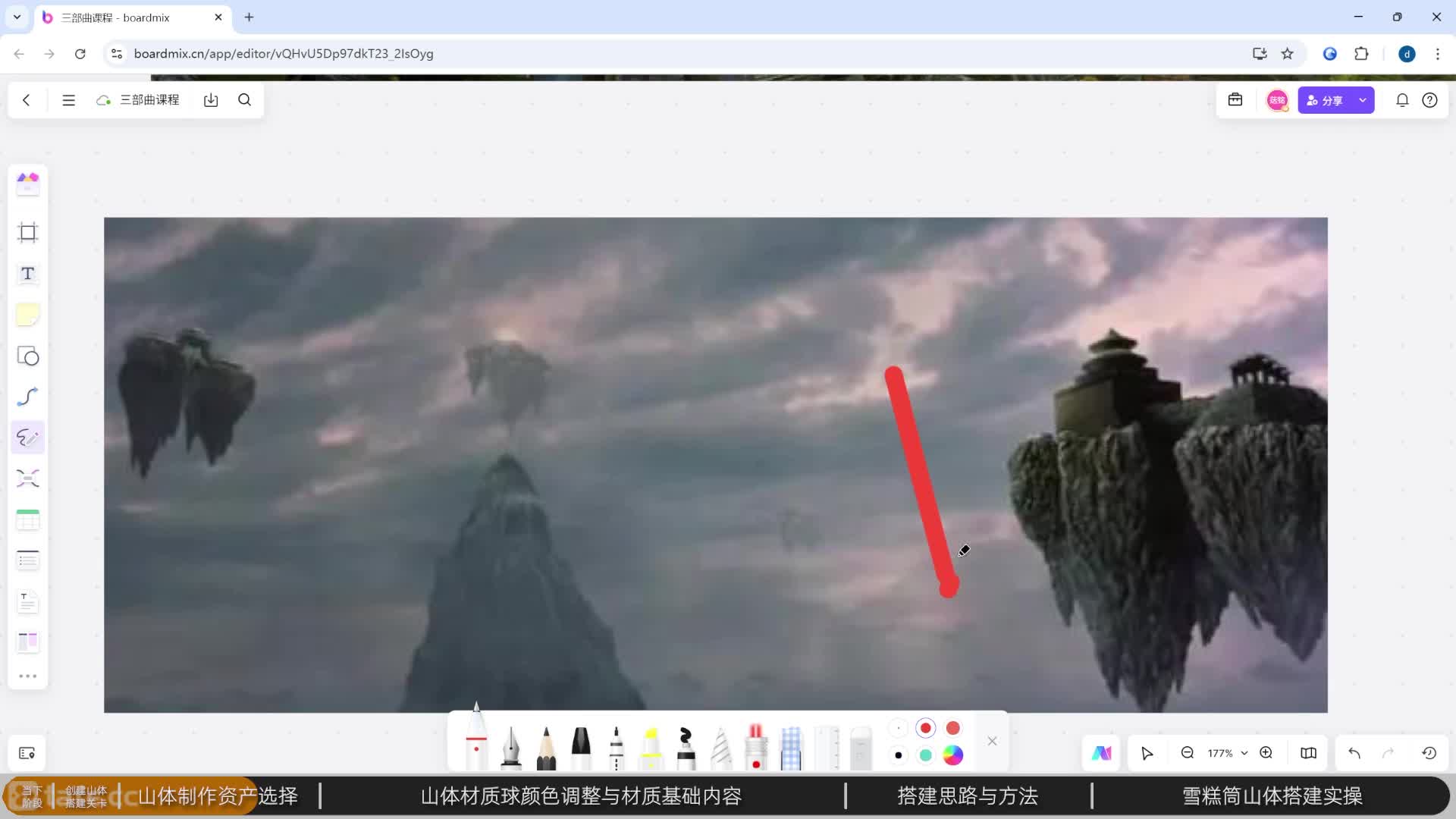
Task: Select the freehand drawing pen tool
Action: coord(28,438)
